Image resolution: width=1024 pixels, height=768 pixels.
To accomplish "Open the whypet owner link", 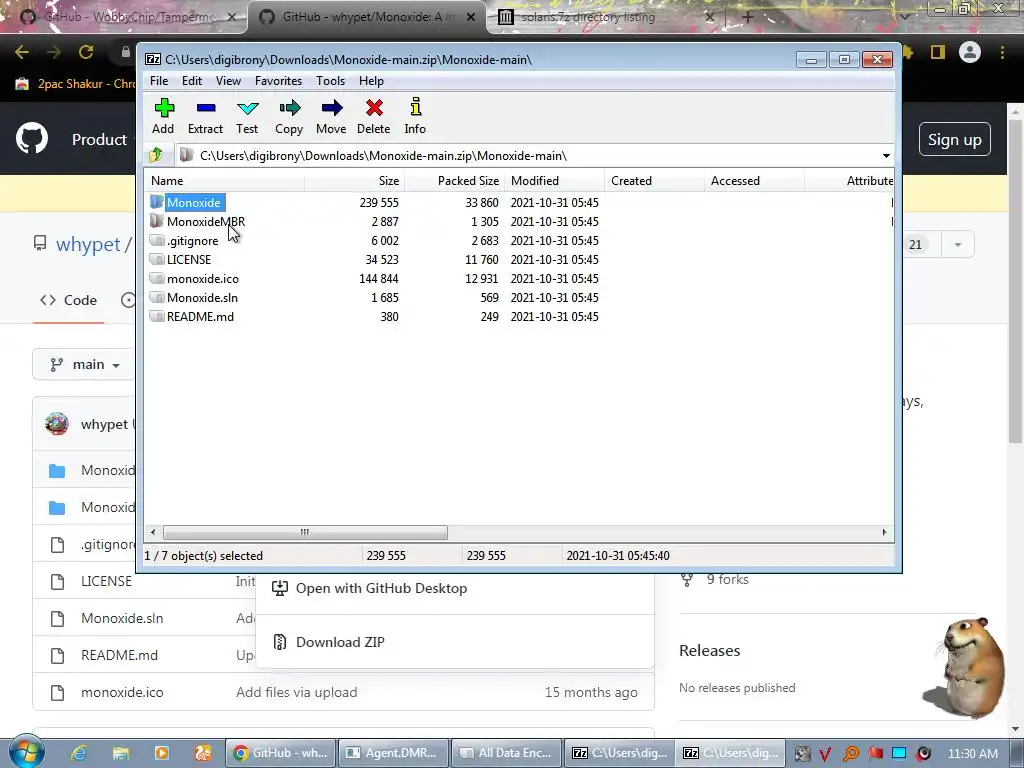I will pos(88,244).
